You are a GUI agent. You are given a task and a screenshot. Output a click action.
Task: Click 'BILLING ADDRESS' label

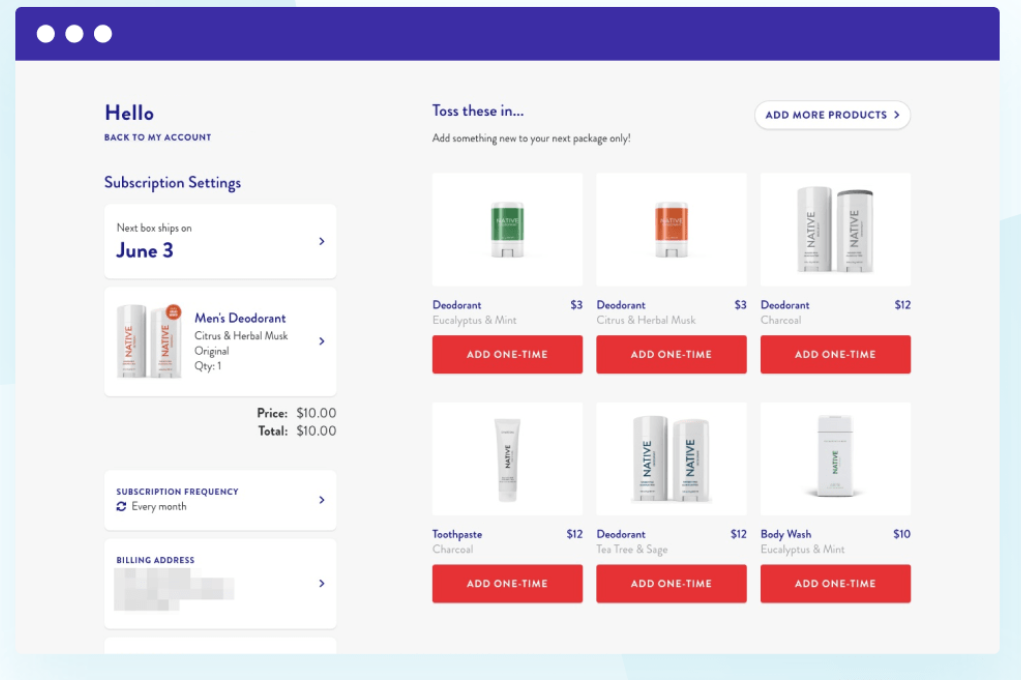point(156,560)
